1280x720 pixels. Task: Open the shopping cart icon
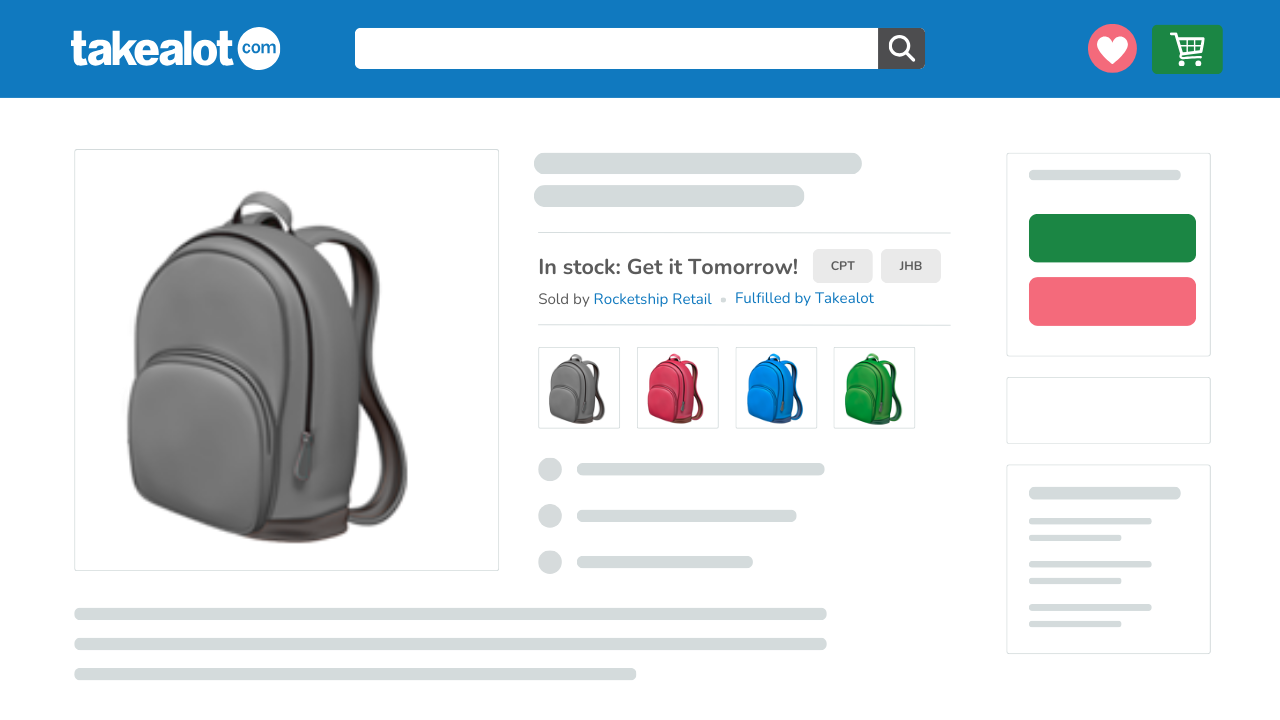coord(1187,49)
